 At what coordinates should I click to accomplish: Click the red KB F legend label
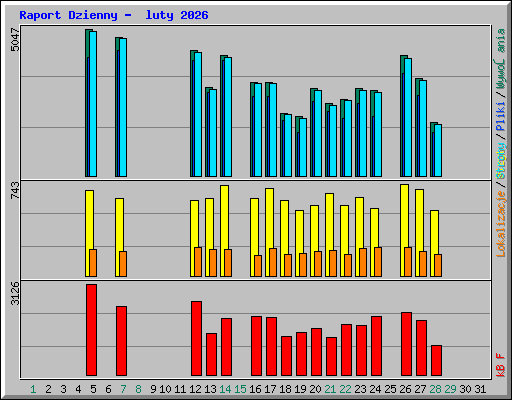501,365
